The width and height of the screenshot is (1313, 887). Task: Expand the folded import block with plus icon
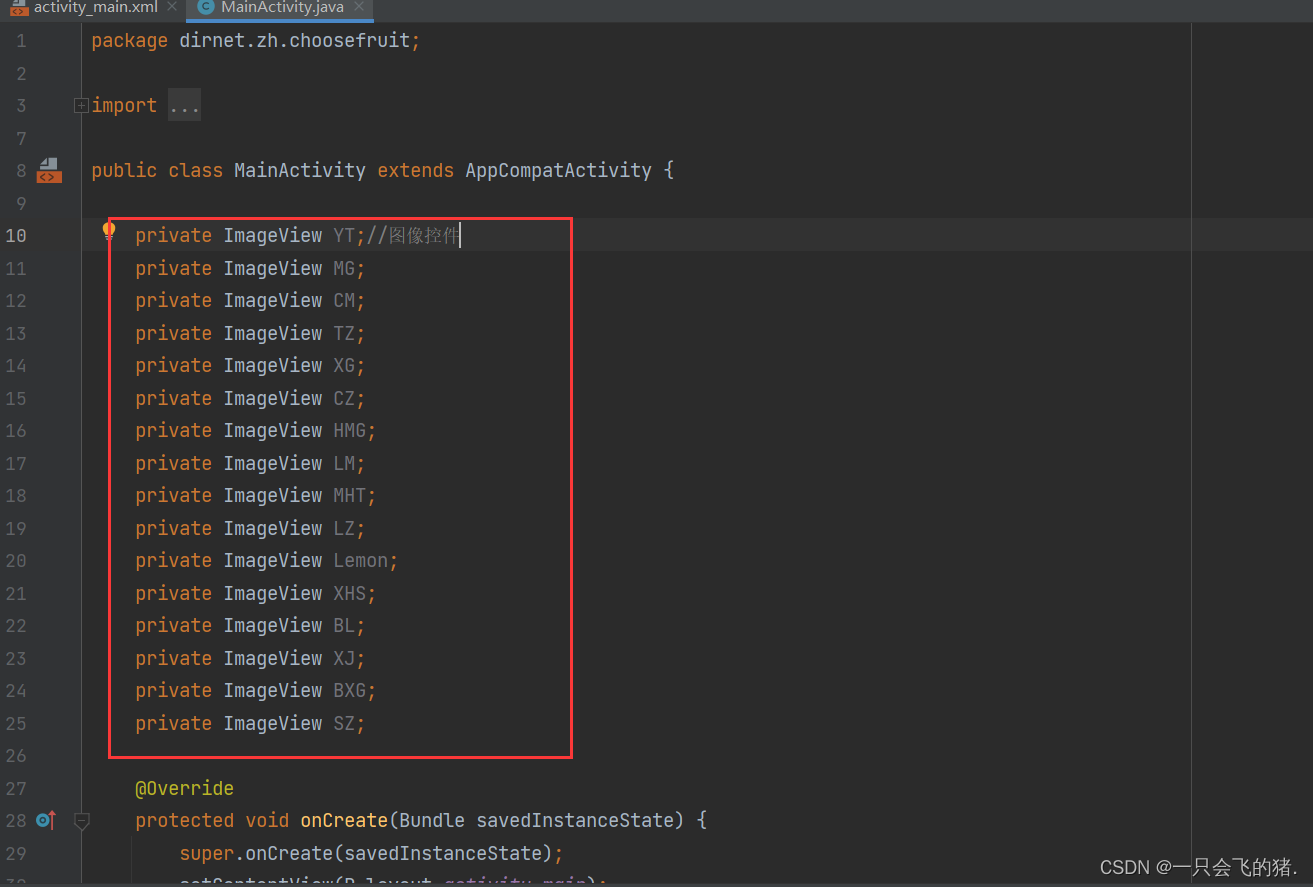click(81, 105)
